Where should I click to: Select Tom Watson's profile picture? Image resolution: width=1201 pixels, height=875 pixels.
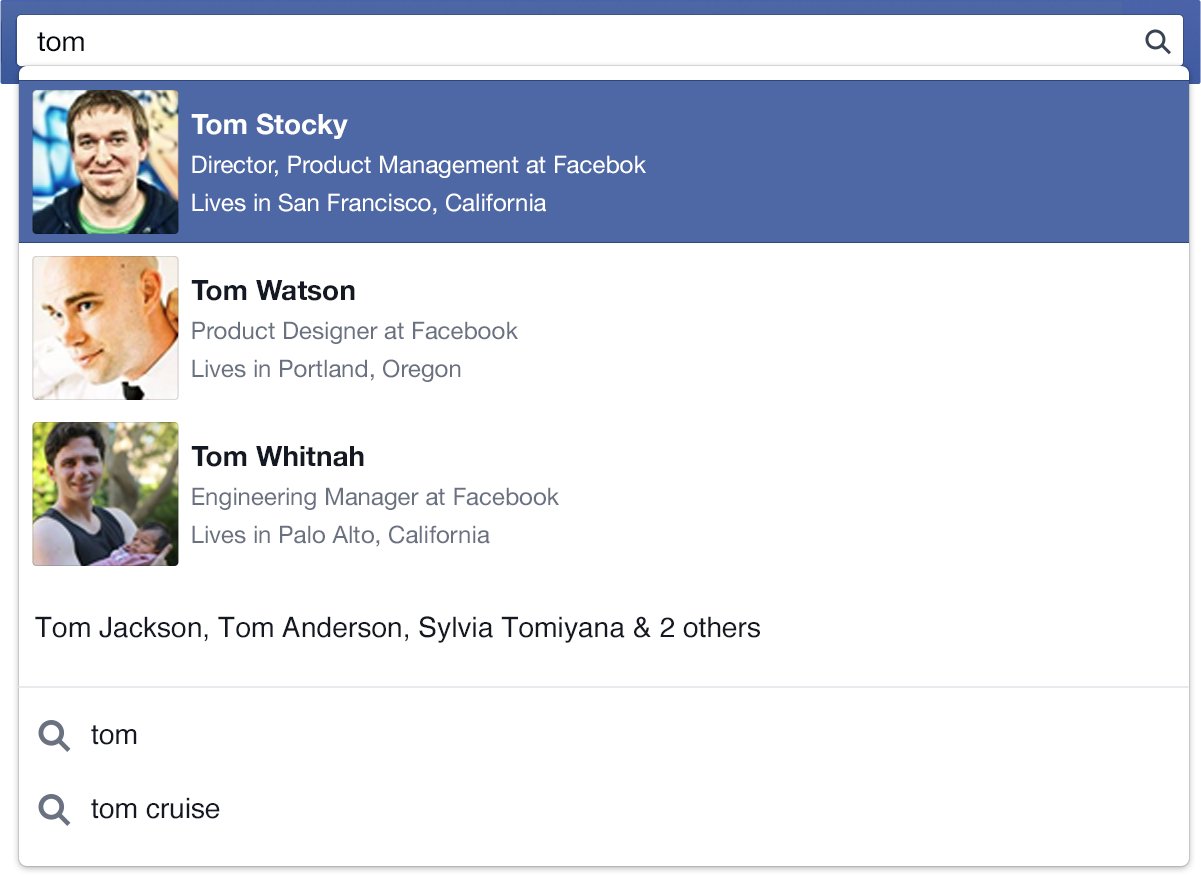pos(105,328)
